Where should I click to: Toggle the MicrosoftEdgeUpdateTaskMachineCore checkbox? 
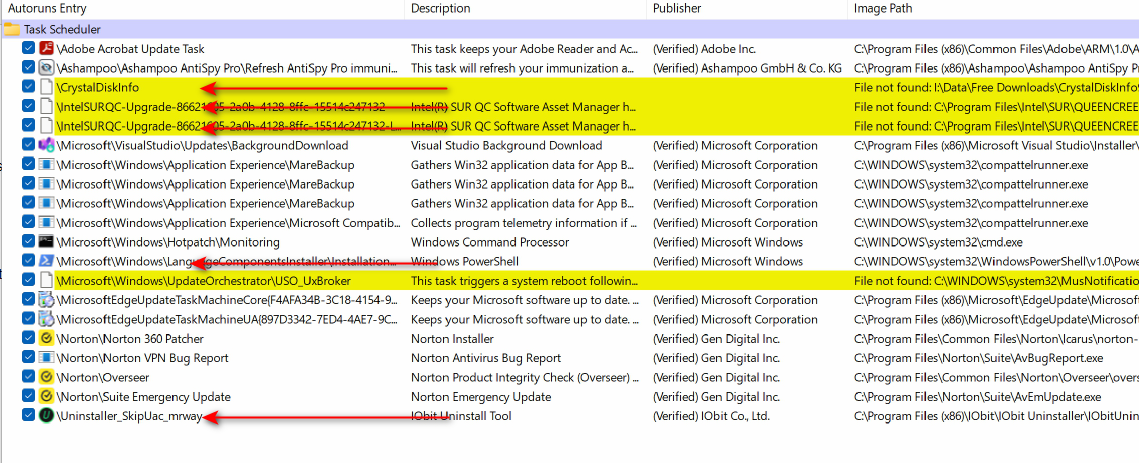point(28,299)
